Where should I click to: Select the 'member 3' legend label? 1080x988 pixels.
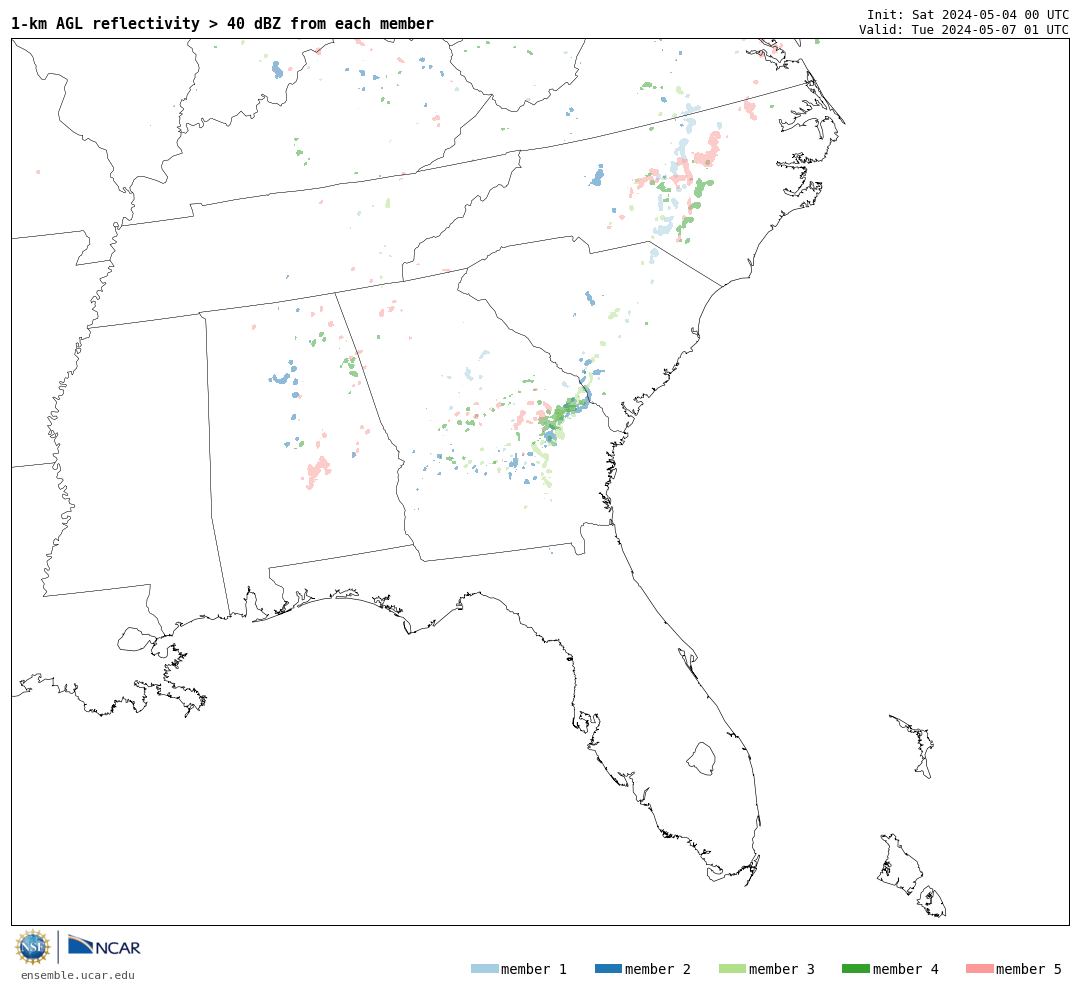pos(782,969)
